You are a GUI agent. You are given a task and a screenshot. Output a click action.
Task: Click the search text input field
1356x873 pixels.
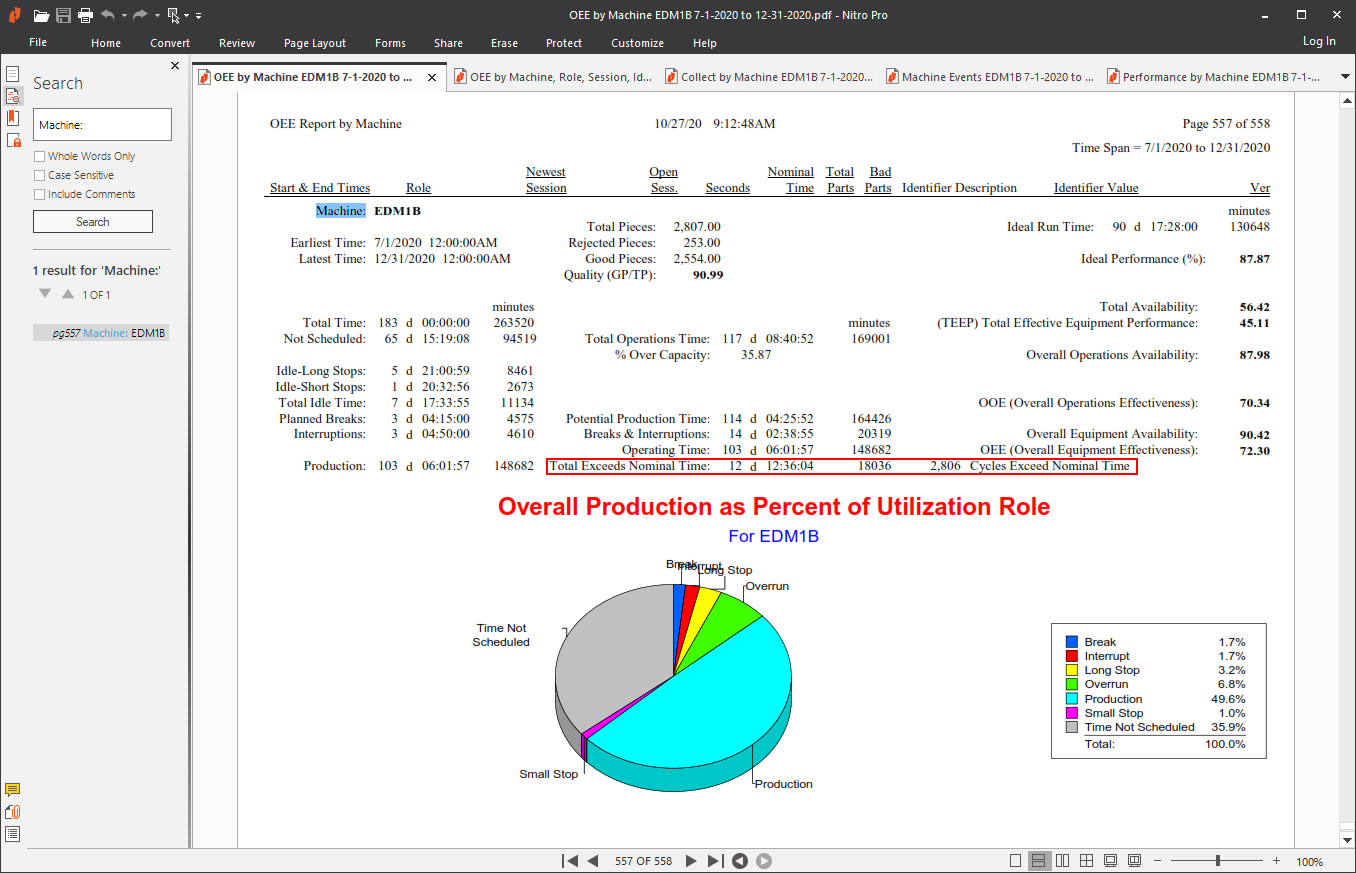[103, 125]
